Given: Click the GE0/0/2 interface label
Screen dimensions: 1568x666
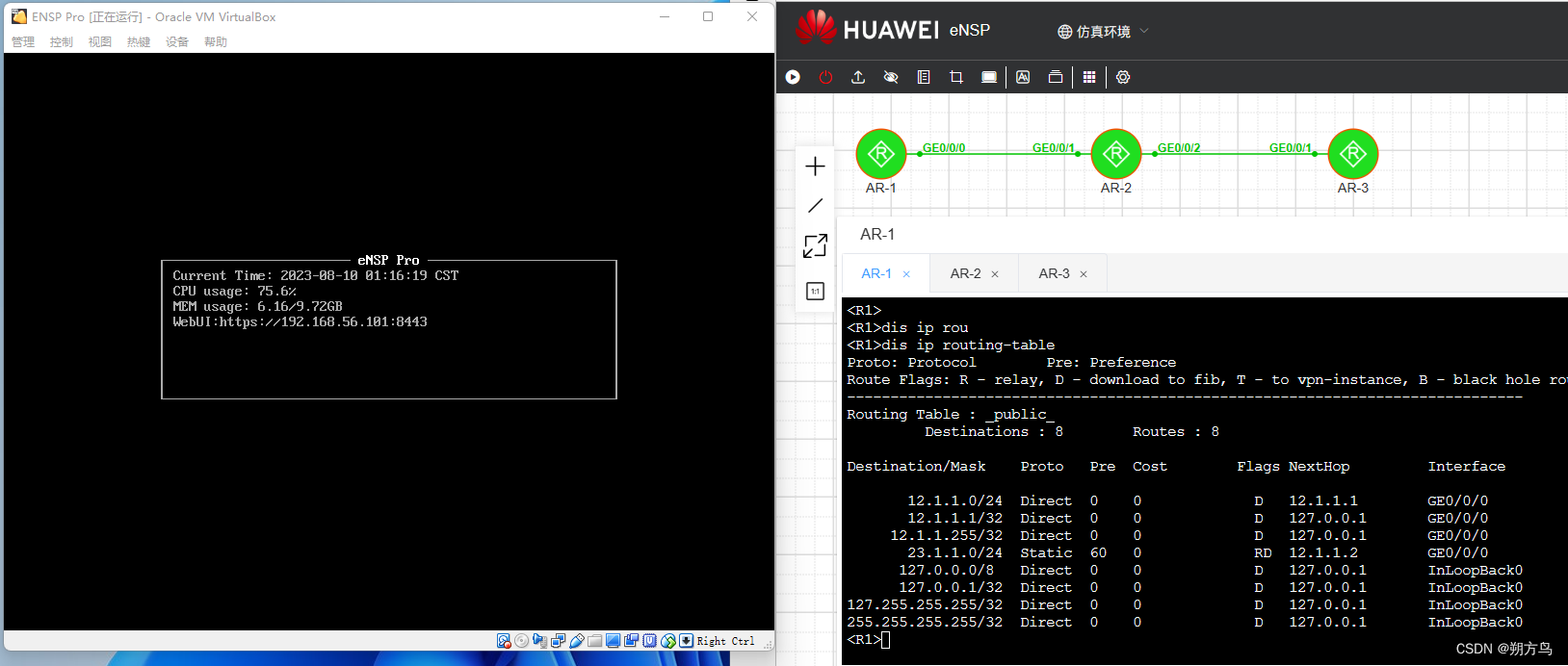Looking at the screenshot, I should click(1179, 148).
